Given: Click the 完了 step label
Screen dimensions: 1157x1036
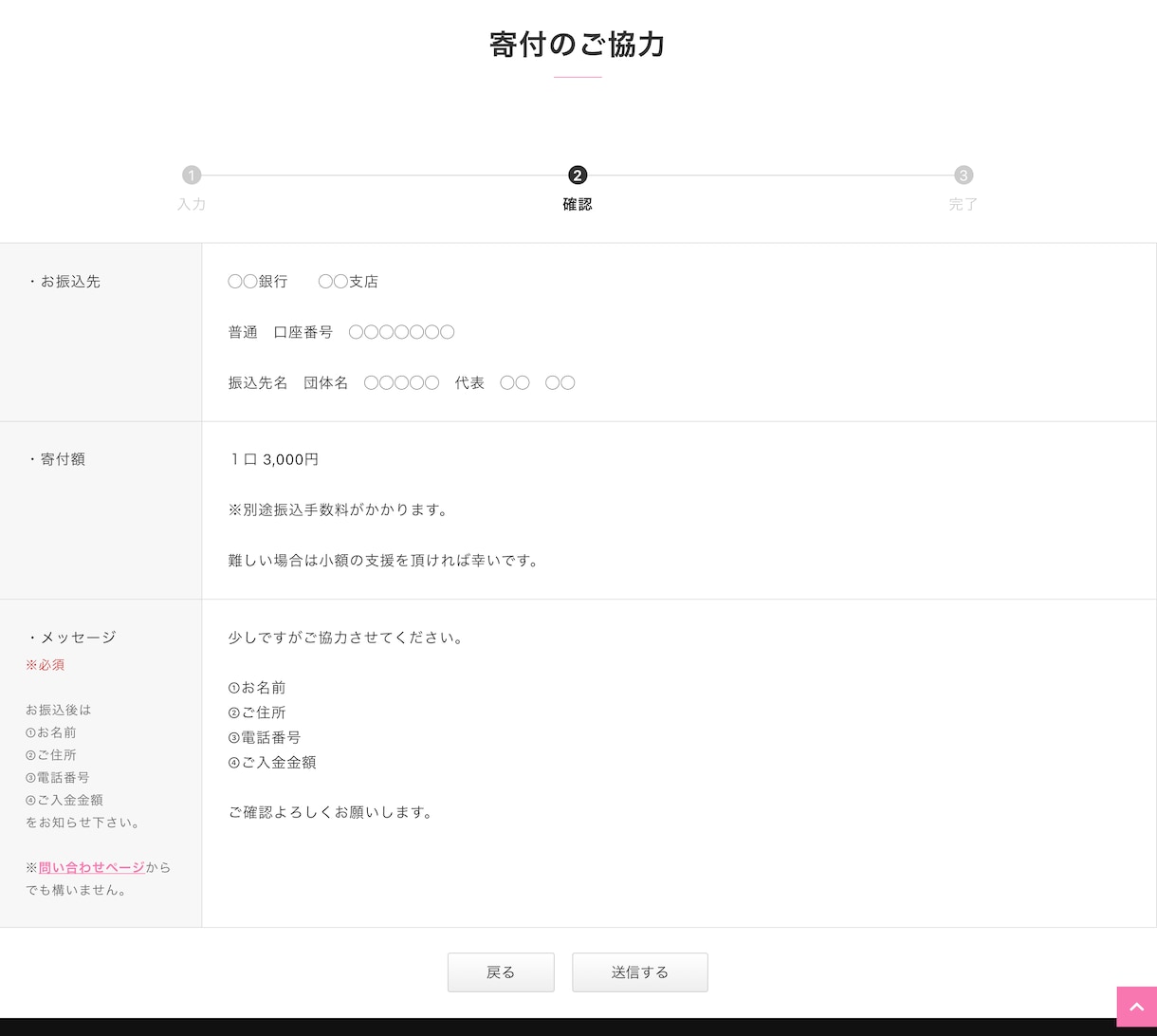Looking at the screenshot, I should (x=964, y=204).
